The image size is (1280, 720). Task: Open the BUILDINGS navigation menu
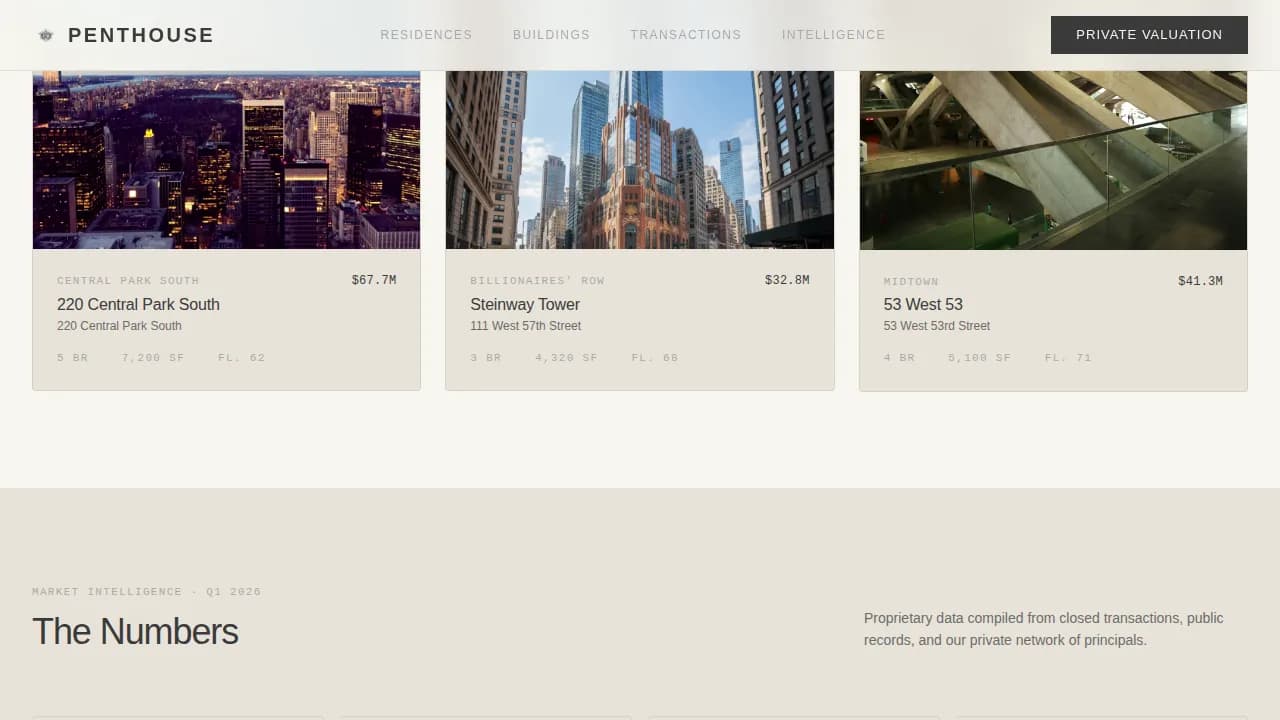[551, 34]
